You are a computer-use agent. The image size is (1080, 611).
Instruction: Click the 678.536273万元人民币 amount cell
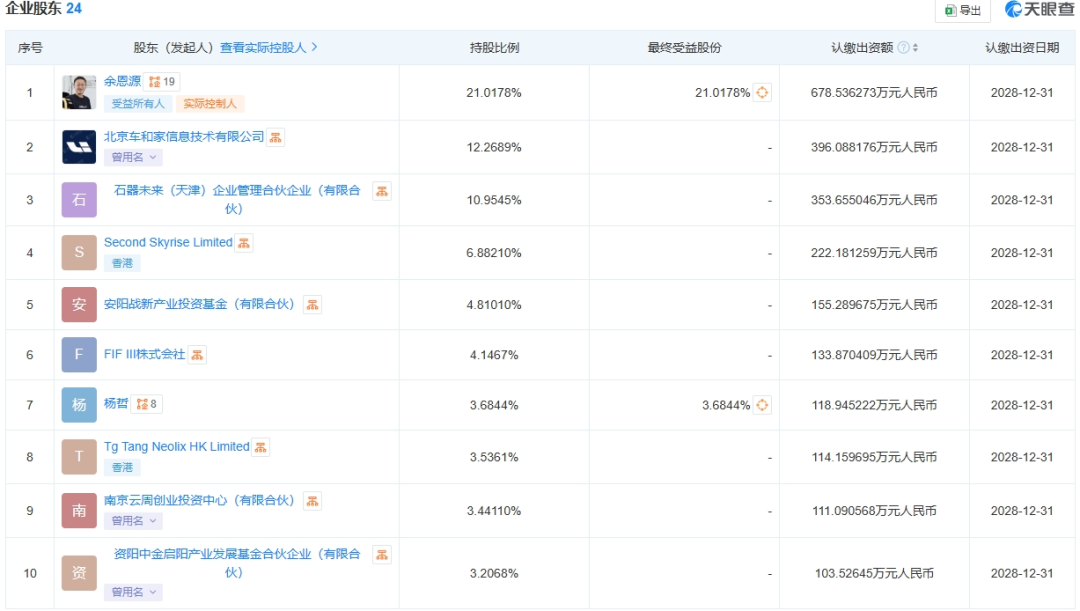(874, 93)
